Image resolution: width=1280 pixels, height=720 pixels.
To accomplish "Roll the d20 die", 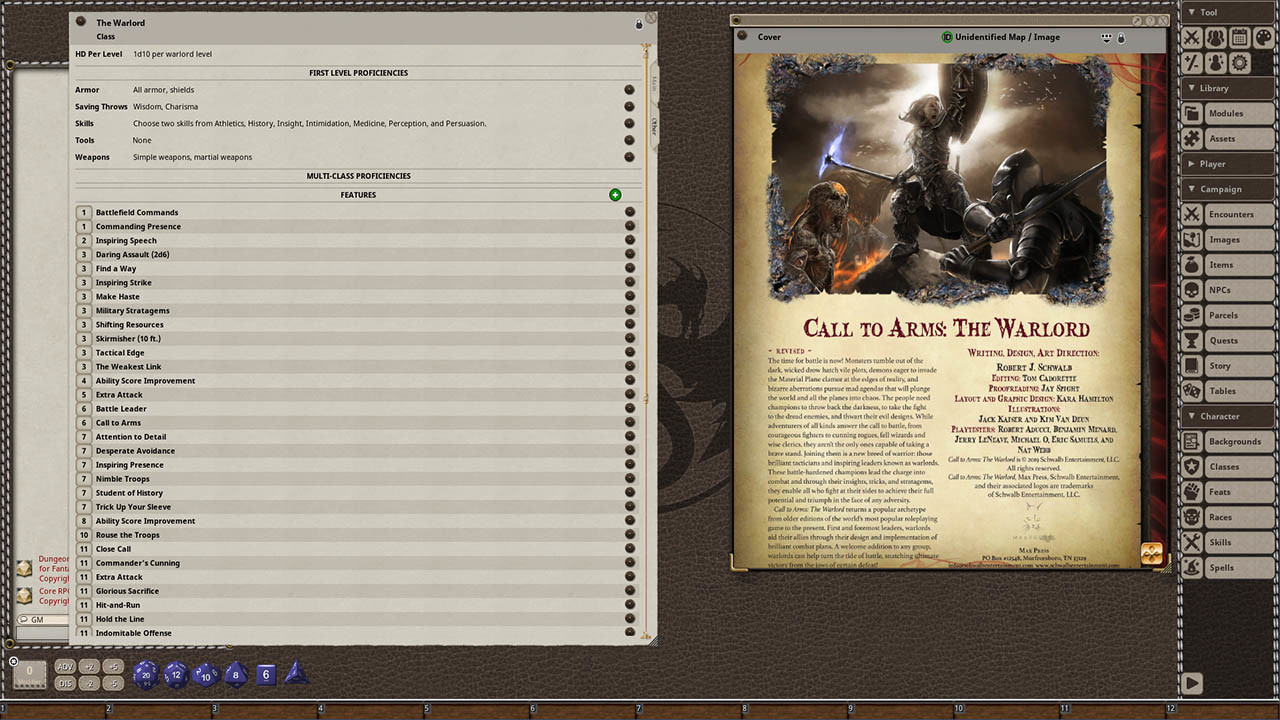I will pyautogui.click(x=146, y=675).
